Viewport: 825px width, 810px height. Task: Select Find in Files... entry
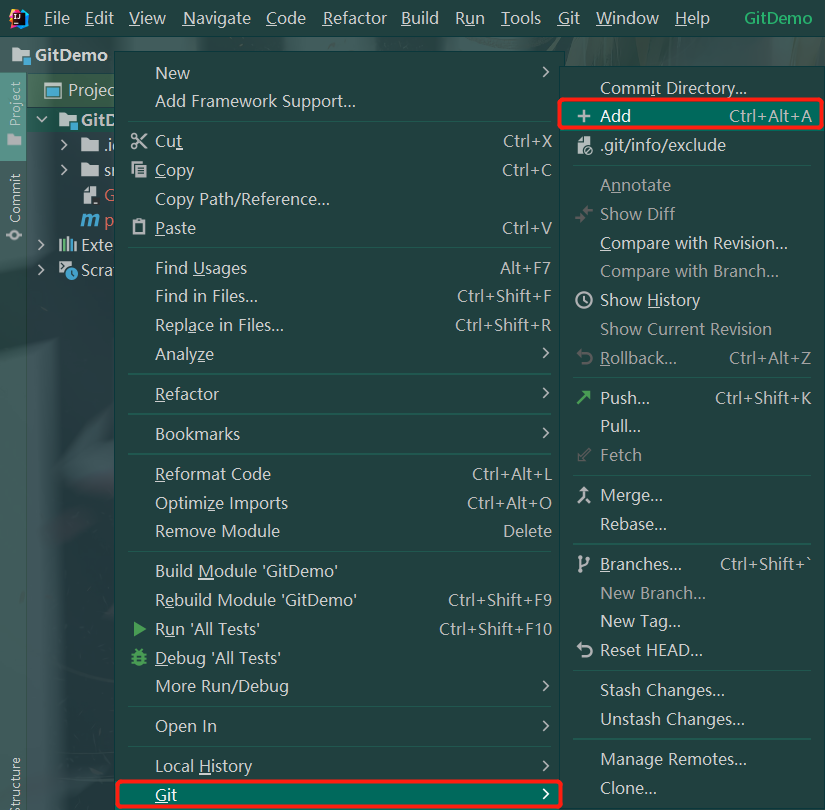(x=339, y=296)
